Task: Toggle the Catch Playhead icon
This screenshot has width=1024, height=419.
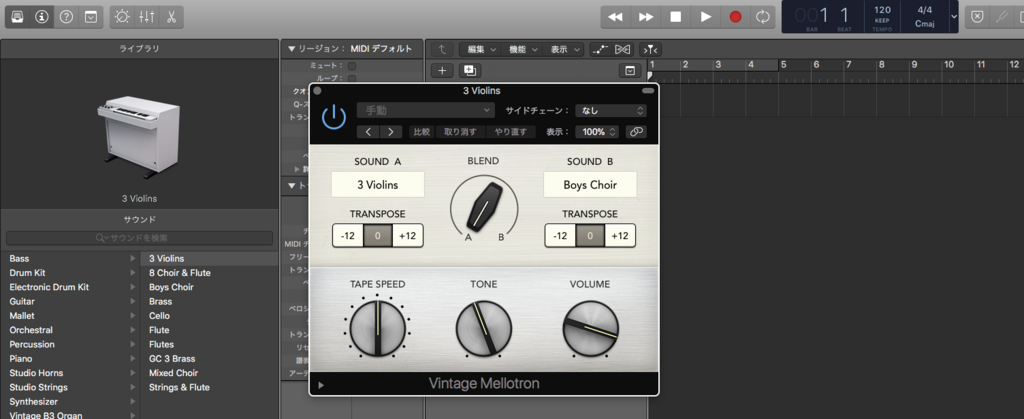Action: [x=650, y=49]
